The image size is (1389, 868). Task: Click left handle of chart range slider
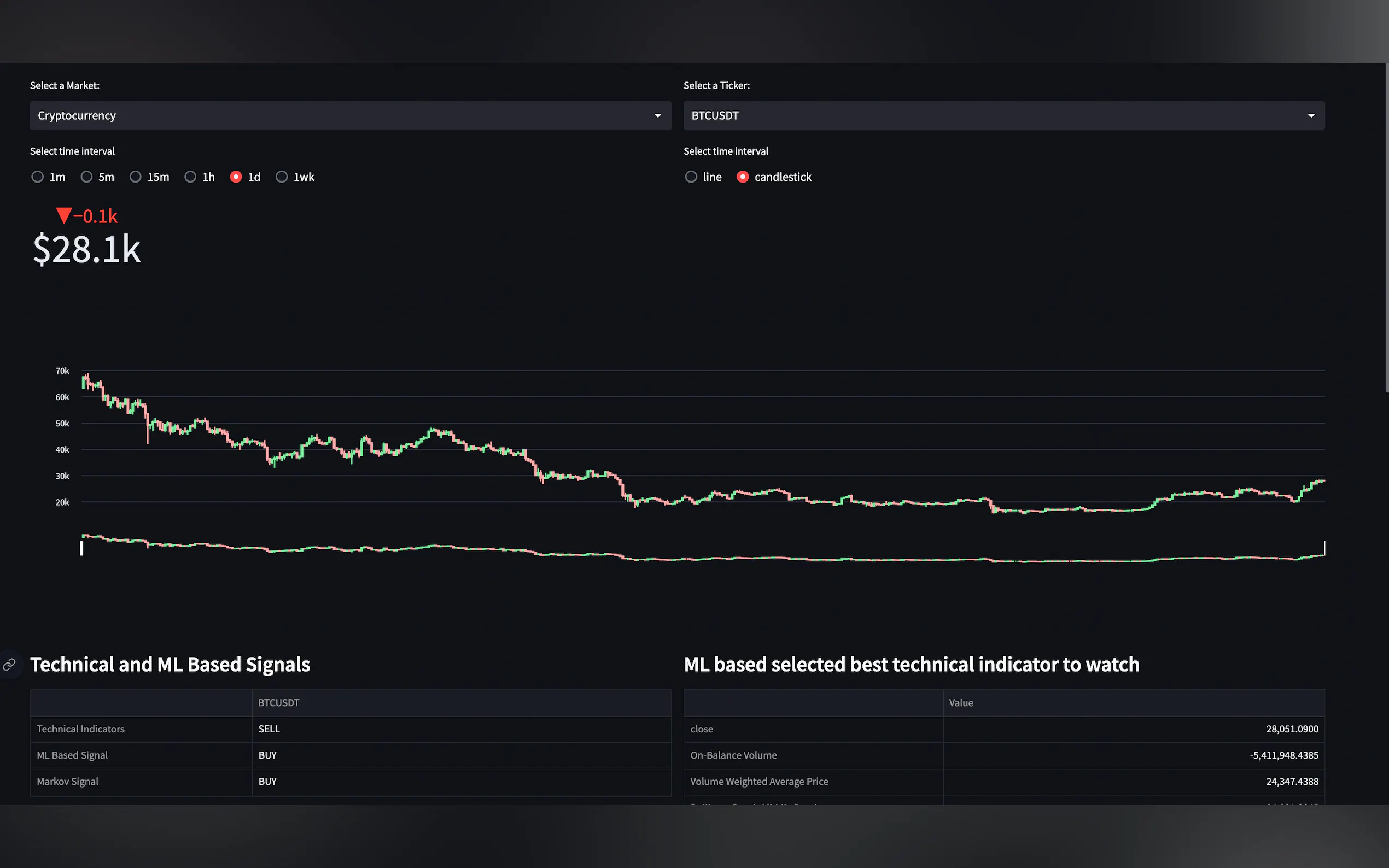click(x=81, y=548)
